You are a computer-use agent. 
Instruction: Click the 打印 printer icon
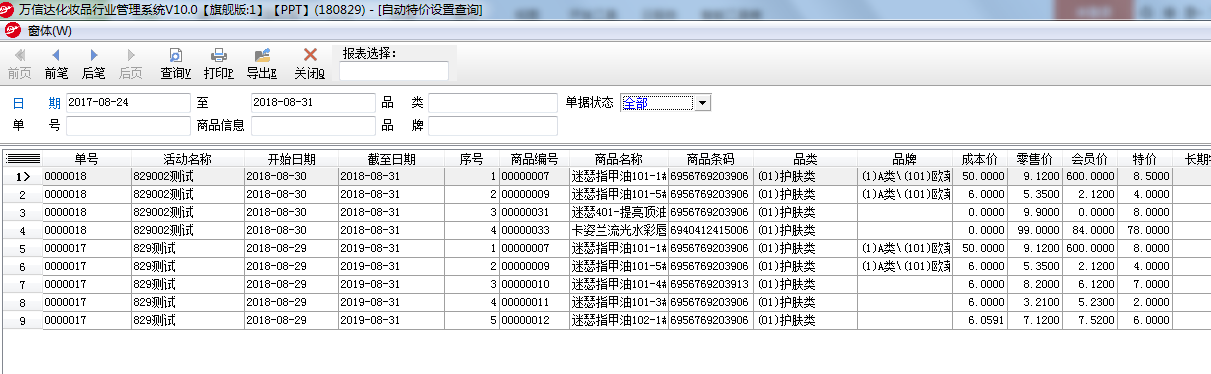pos(219,55)
